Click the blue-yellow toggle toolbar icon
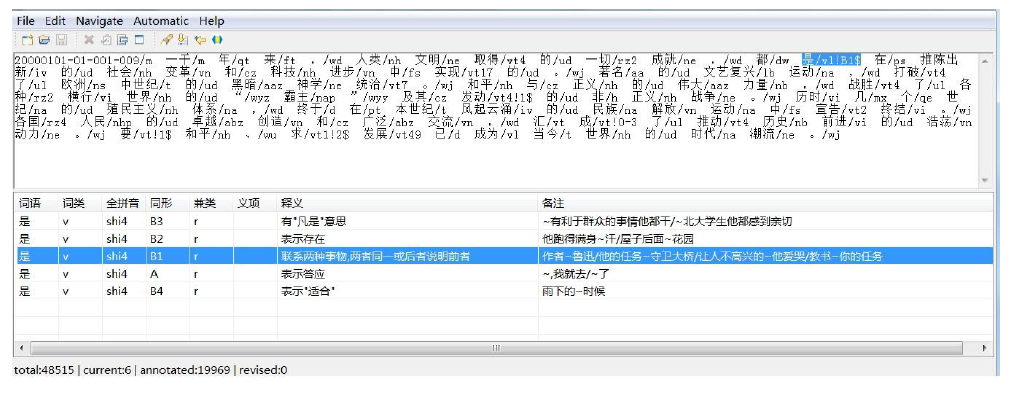The width and height of the screenshot is (1023, 398). click(217, 40)
